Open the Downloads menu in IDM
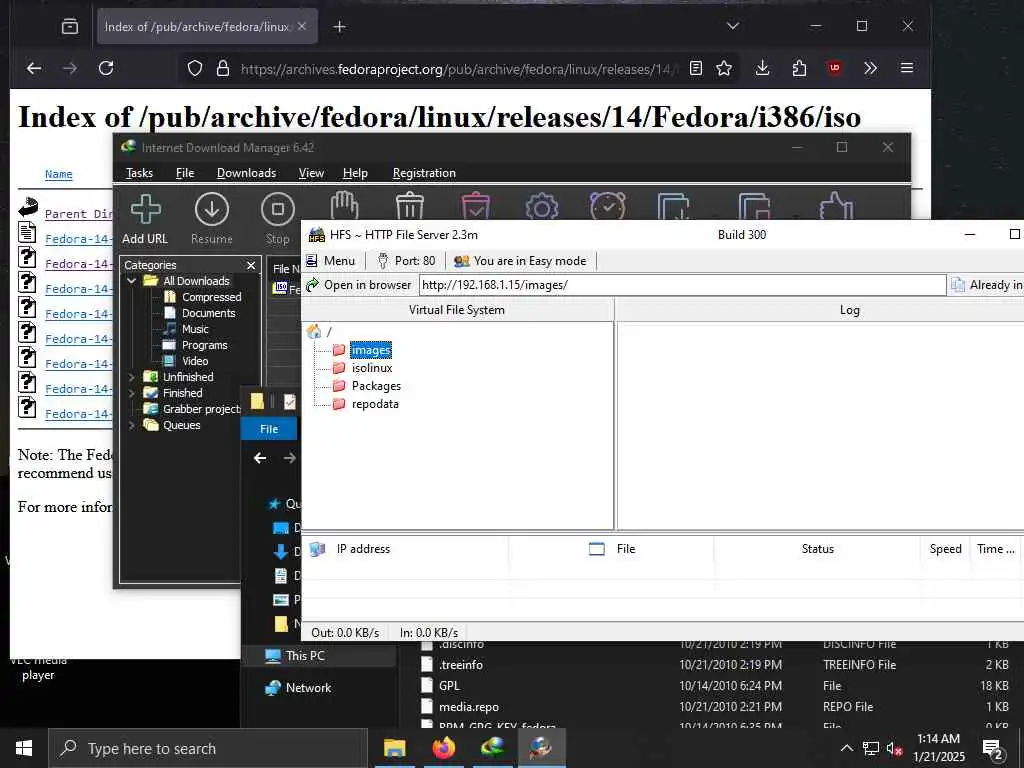 pos(246,173)
